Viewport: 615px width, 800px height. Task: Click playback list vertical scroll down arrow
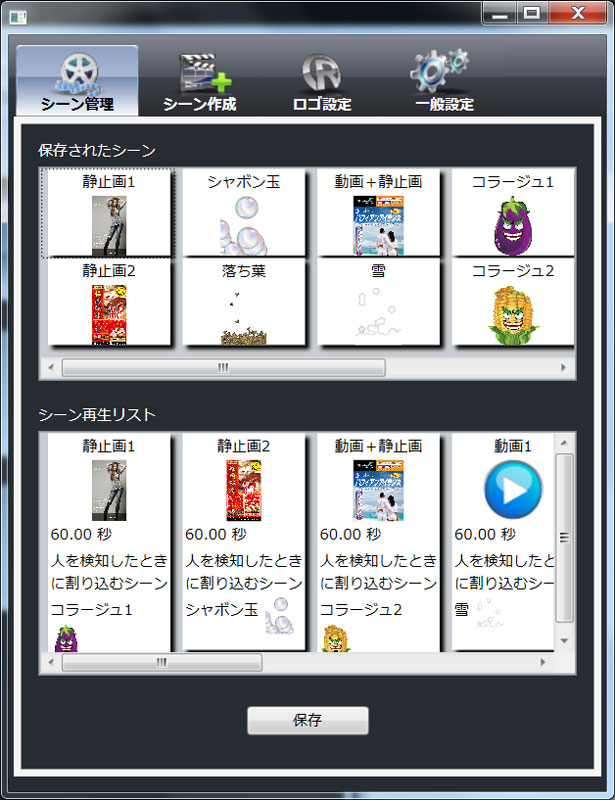(564, 640)
